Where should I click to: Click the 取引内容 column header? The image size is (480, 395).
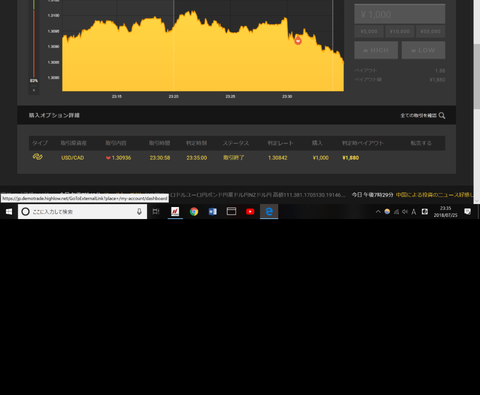[x=116, y=143]
